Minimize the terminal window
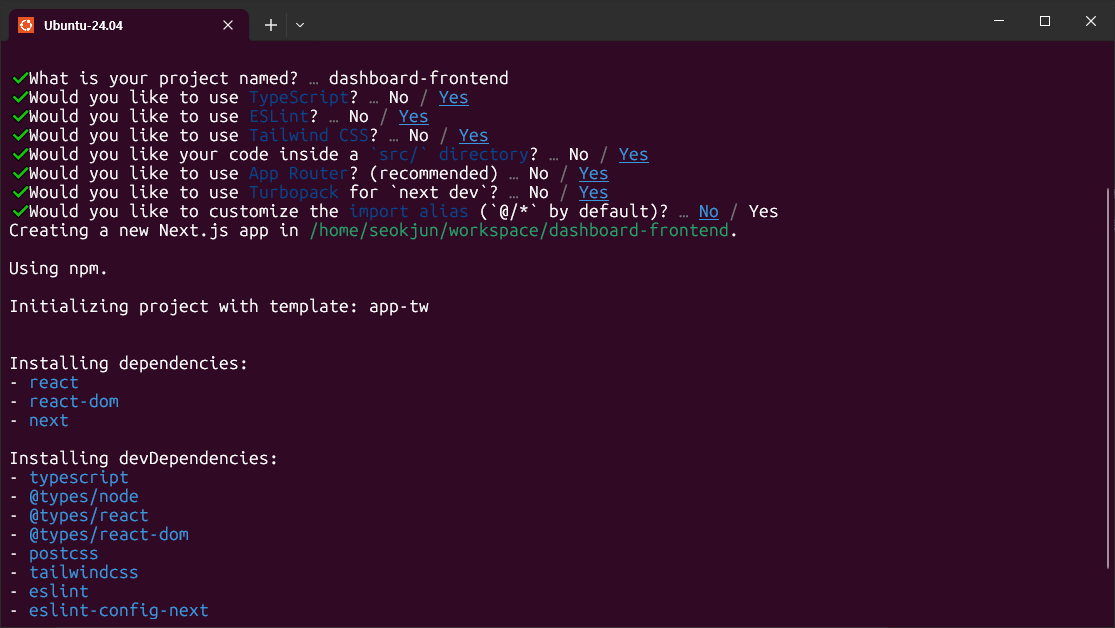Viewport: 1115px width, 628px height. click(999, 21)
